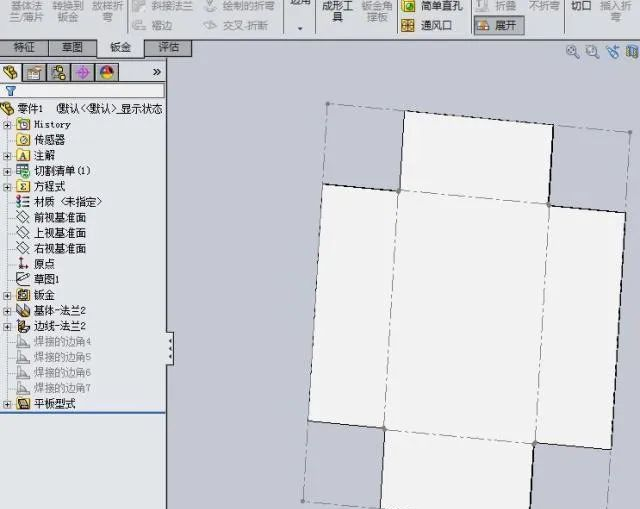This screenshot has width=640, height=509.
Task: Click the 传感器 sensor icon
Action: point(23,140)
